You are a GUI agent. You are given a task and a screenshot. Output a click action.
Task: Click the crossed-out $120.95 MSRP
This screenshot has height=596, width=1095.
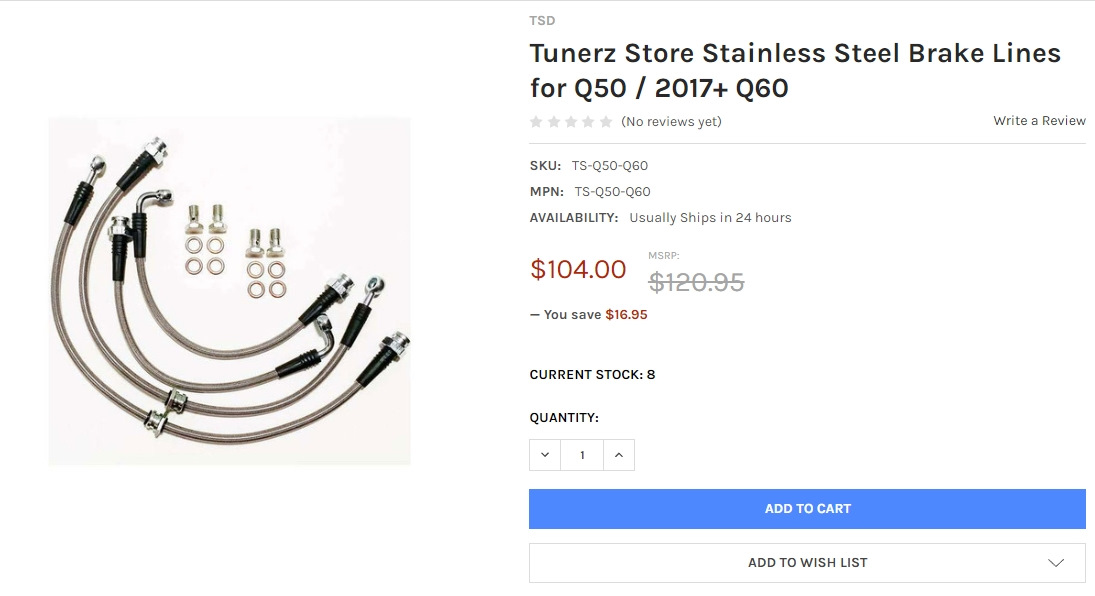(696, 282)
